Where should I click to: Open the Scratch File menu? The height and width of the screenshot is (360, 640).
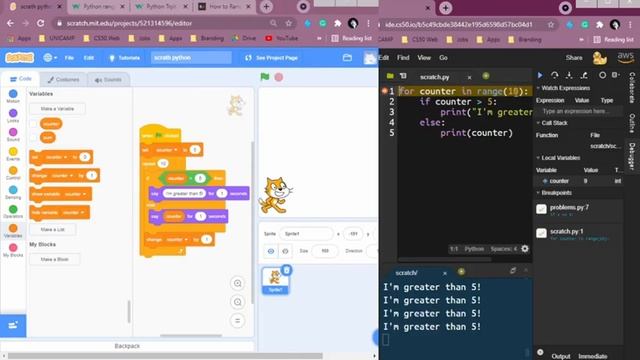[x=69, y=58]
